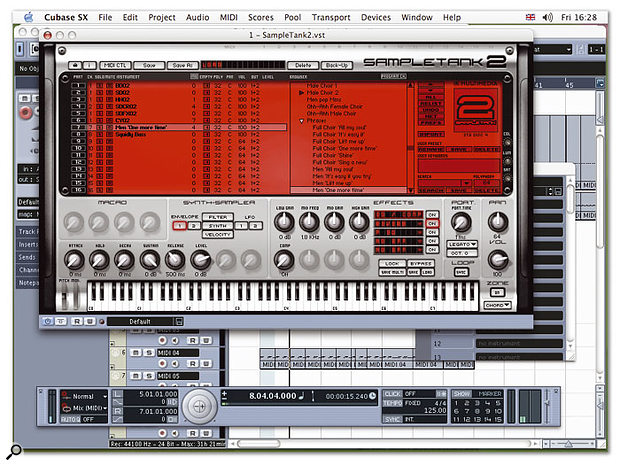Screen dimensions: 620x466
Task: Toggle first effect slot ON button
Action: (x=432, y=215)
